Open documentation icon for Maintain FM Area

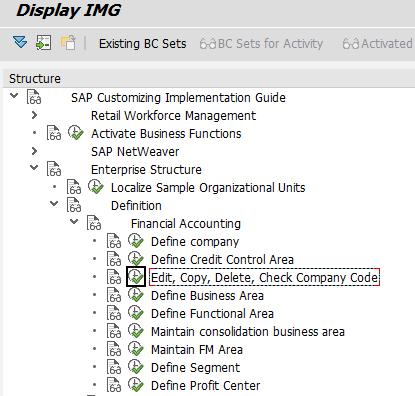pos(114,349)
